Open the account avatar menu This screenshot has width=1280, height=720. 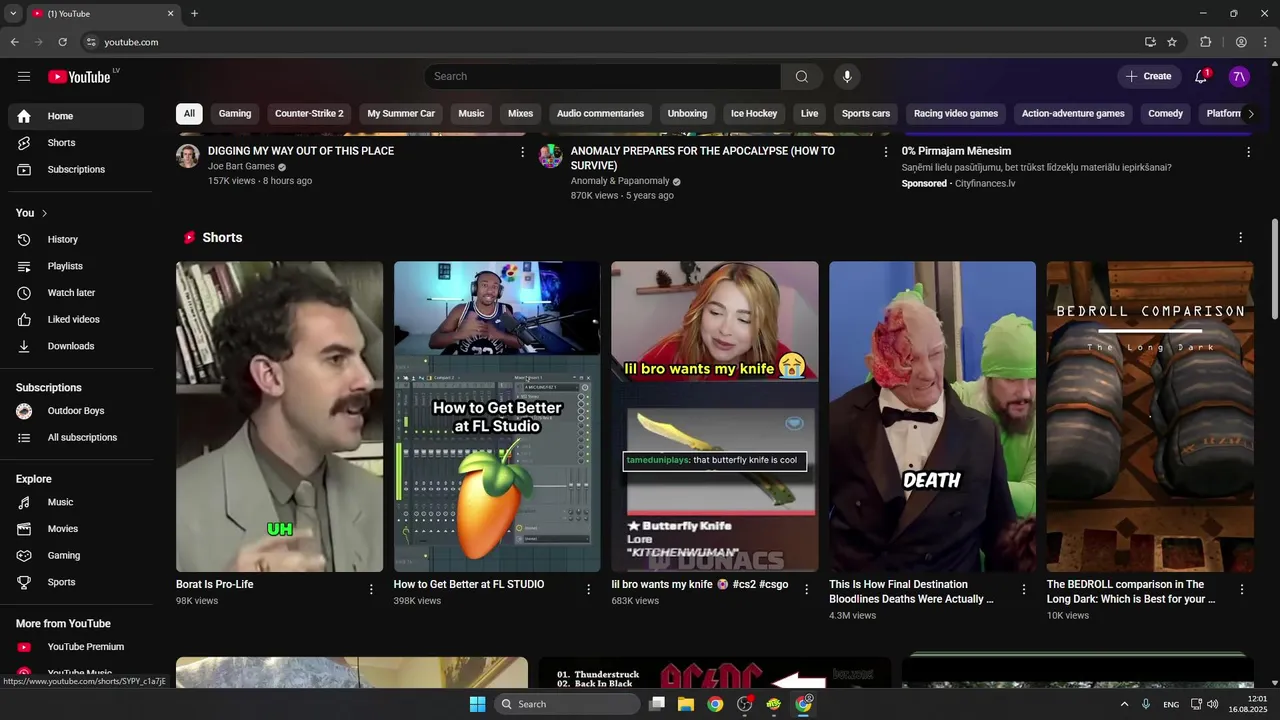click(1239, 76)
